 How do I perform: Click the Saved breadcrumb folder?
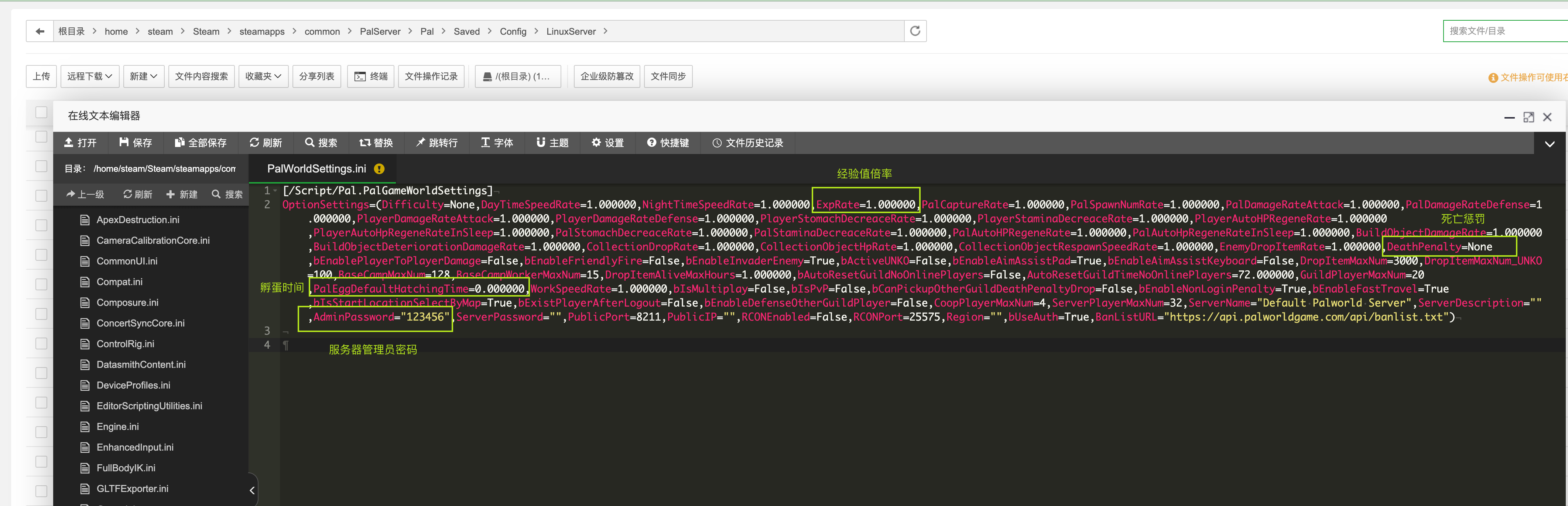click(466, 32)
